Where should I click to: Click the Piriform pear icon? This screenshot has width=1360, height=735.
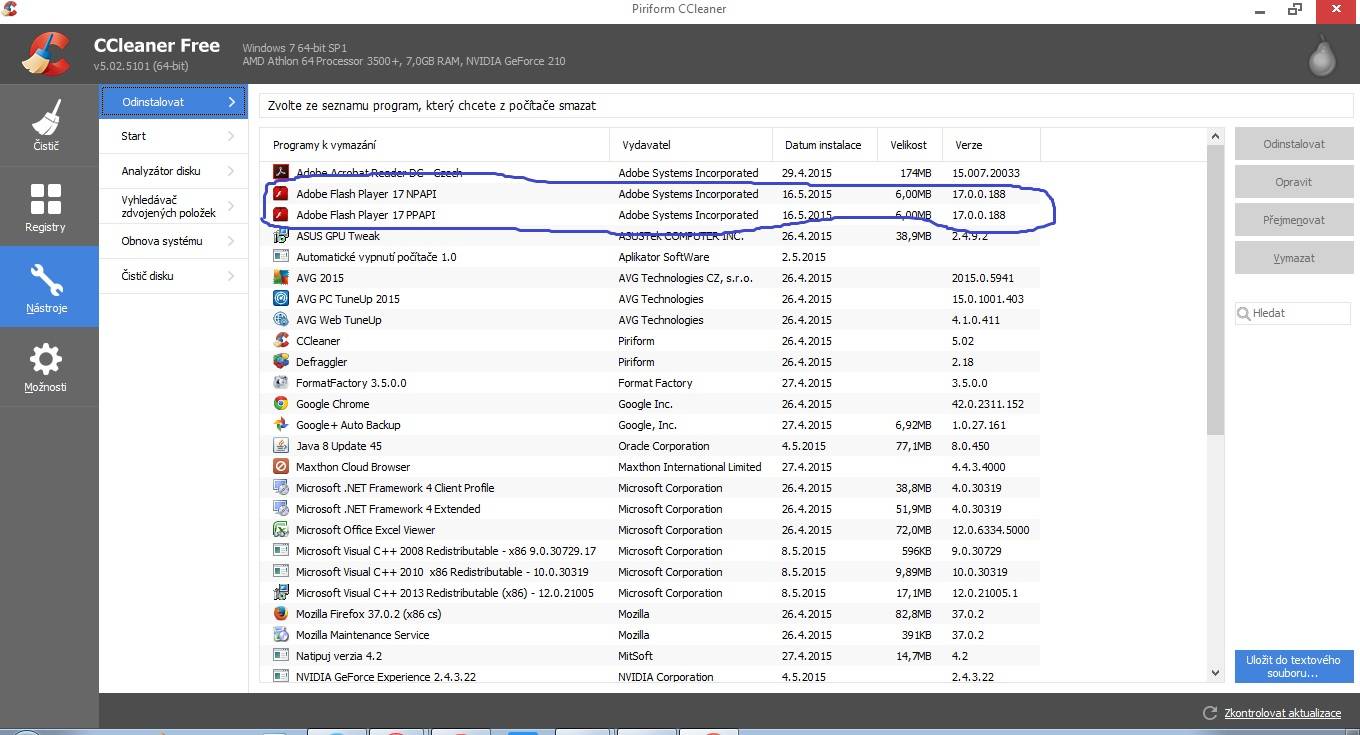pos(1323,57)
